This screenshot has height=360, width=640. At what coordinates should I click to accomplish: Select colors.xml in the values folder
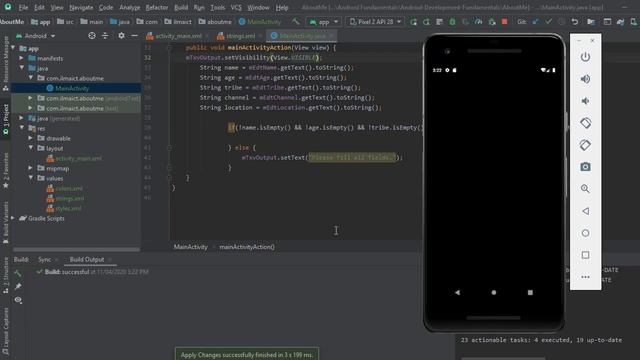click(69, 188)
